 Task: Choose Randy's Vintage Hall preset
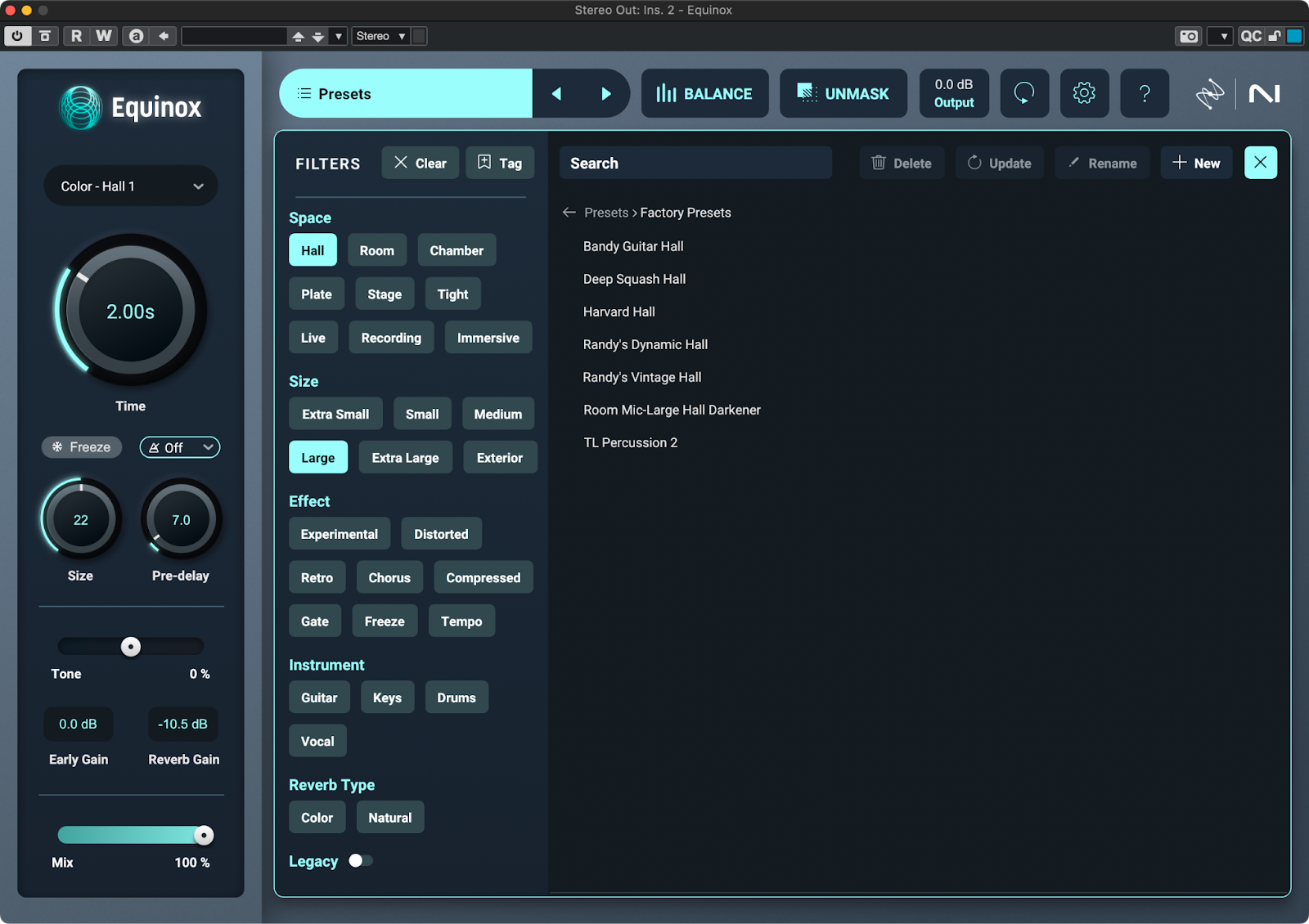641,377
